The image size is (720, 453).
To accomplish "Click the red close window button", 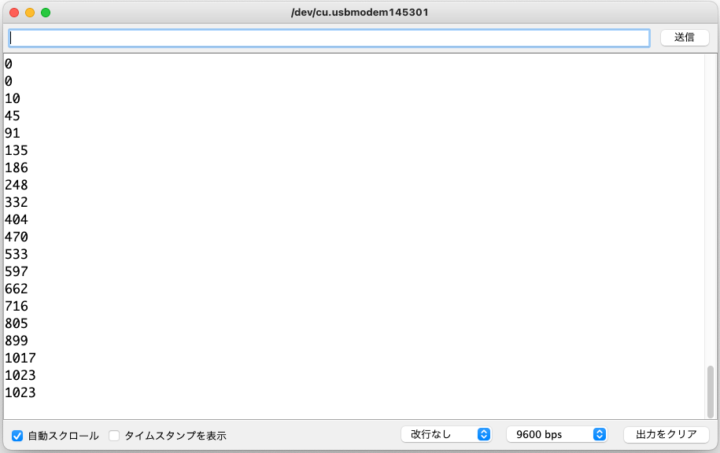I will (13, 12).
